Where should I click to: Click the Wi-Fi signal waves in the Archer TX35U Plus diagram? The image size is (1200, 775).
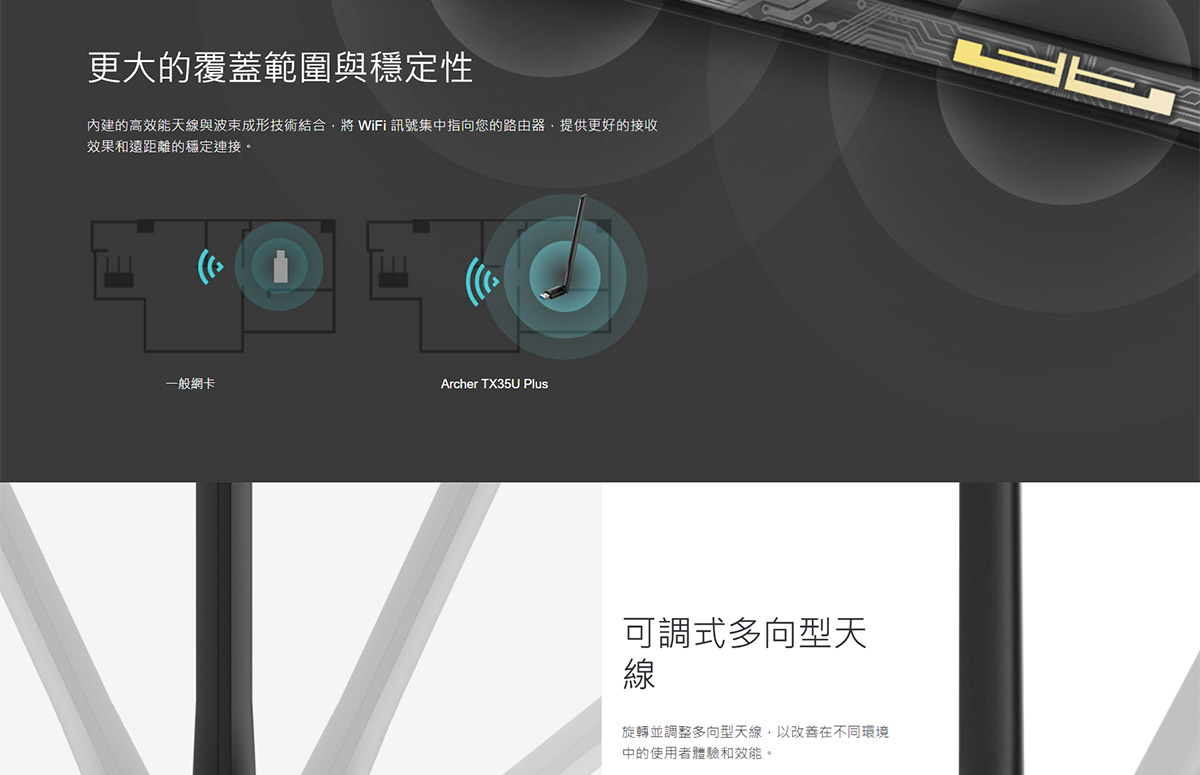tap(483, 280)
